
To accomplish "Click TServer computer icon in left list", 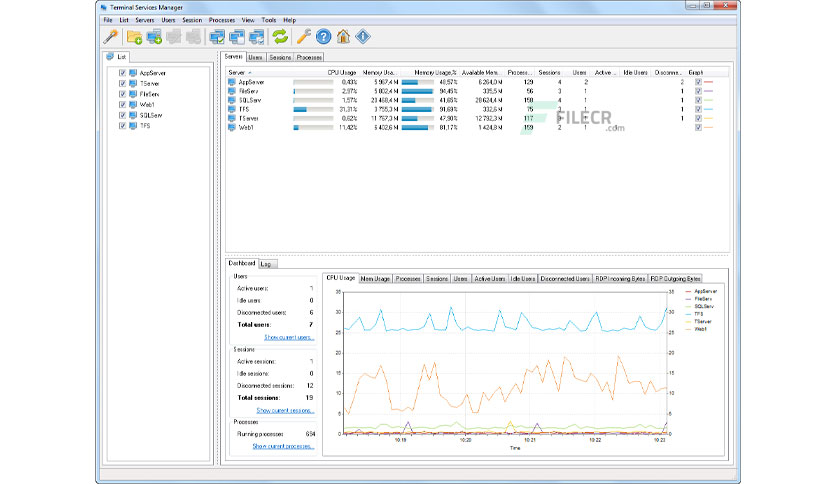I will tap(133, 83).
